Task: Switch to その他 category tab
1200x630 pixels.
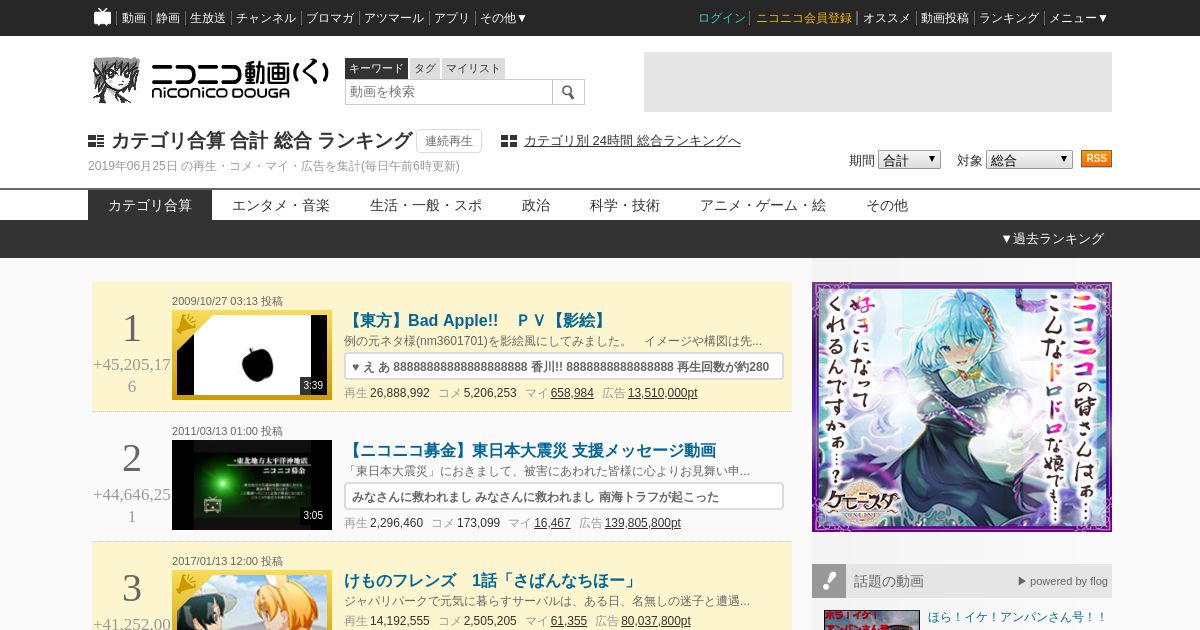Action: [x=887, y=205]
